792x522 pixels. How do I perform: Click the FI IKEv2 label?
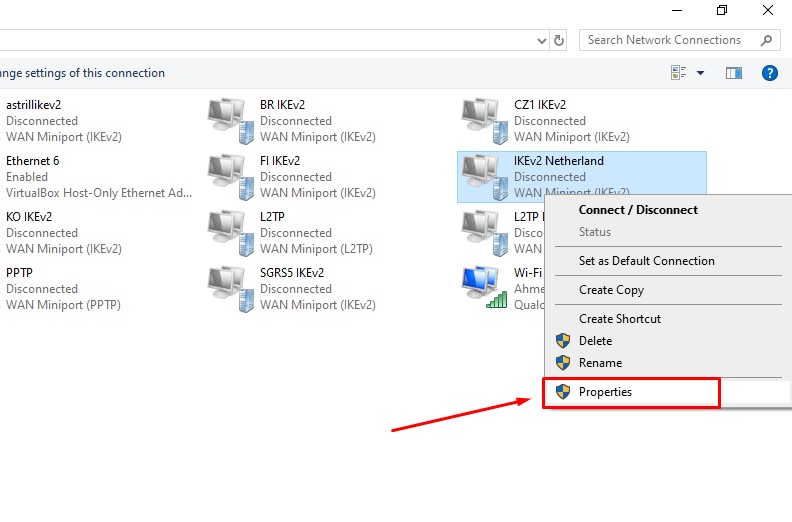tap(280, 161)
